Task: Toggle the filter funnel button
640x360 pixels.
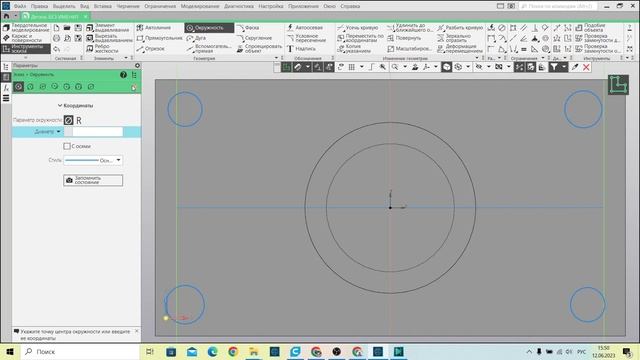Action: tap(553, 67)
